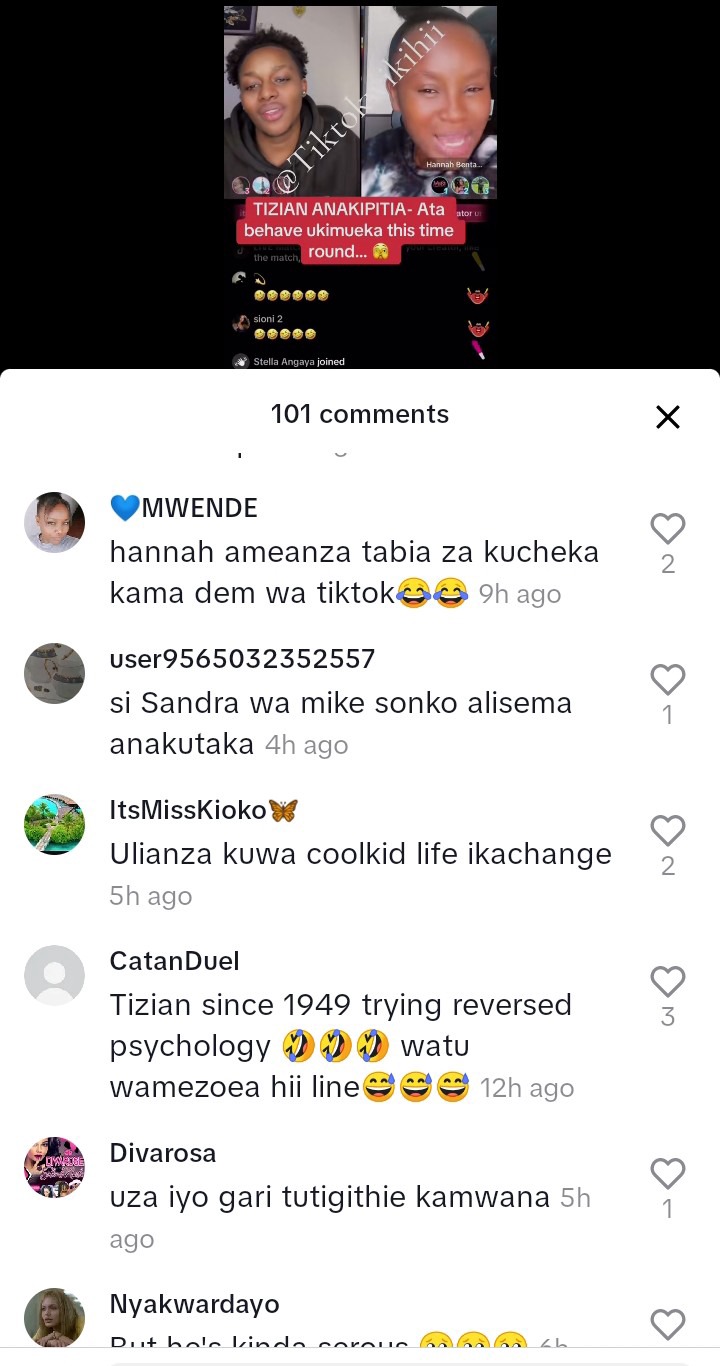Open Divarosa's profile picture
Image resolution: width=720 pixels, height=1366 pixels.
pyautogui.click(x=54, y=1167)
